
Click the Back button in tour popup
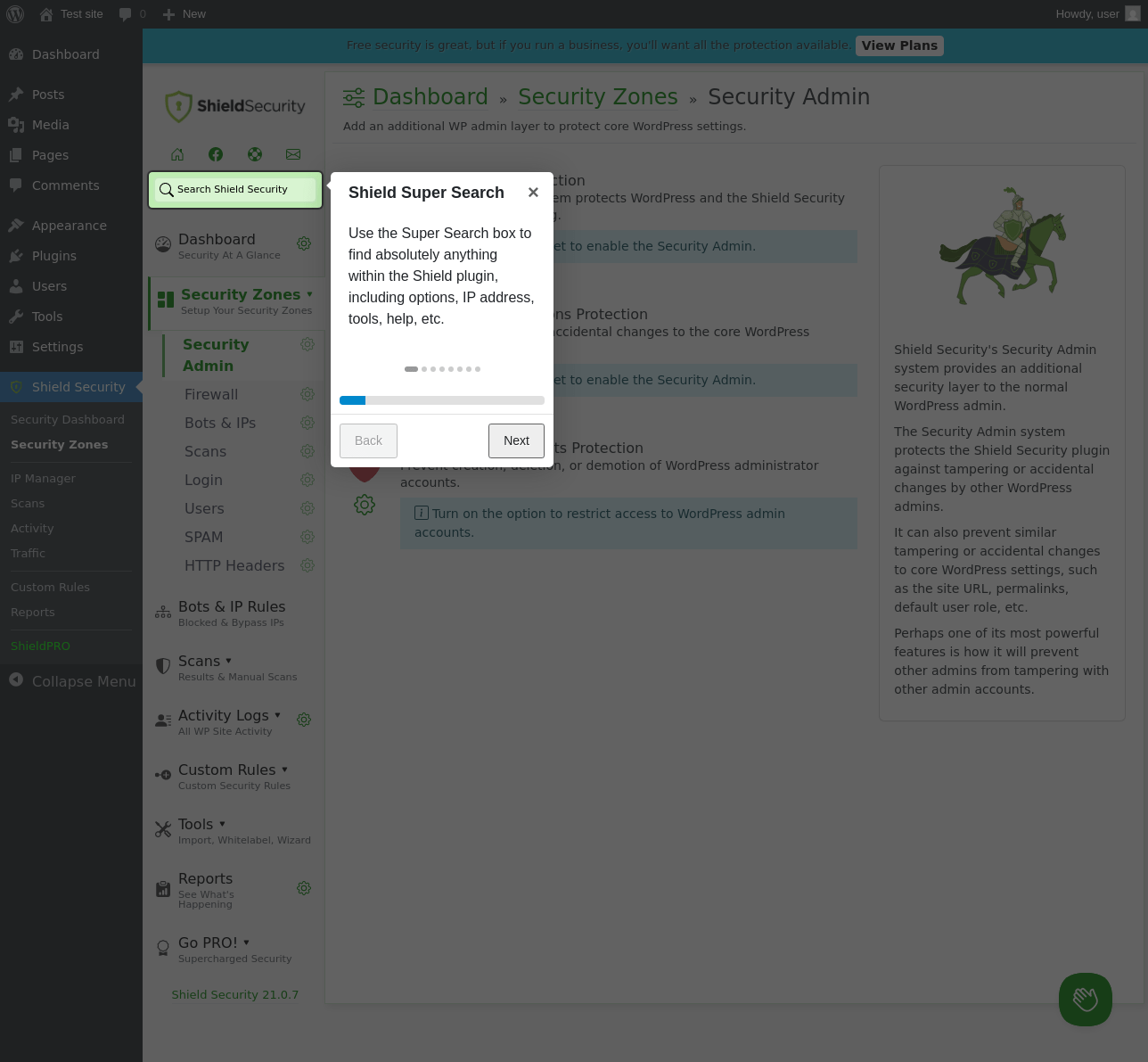pyautogui.click(x=368, y=440)
